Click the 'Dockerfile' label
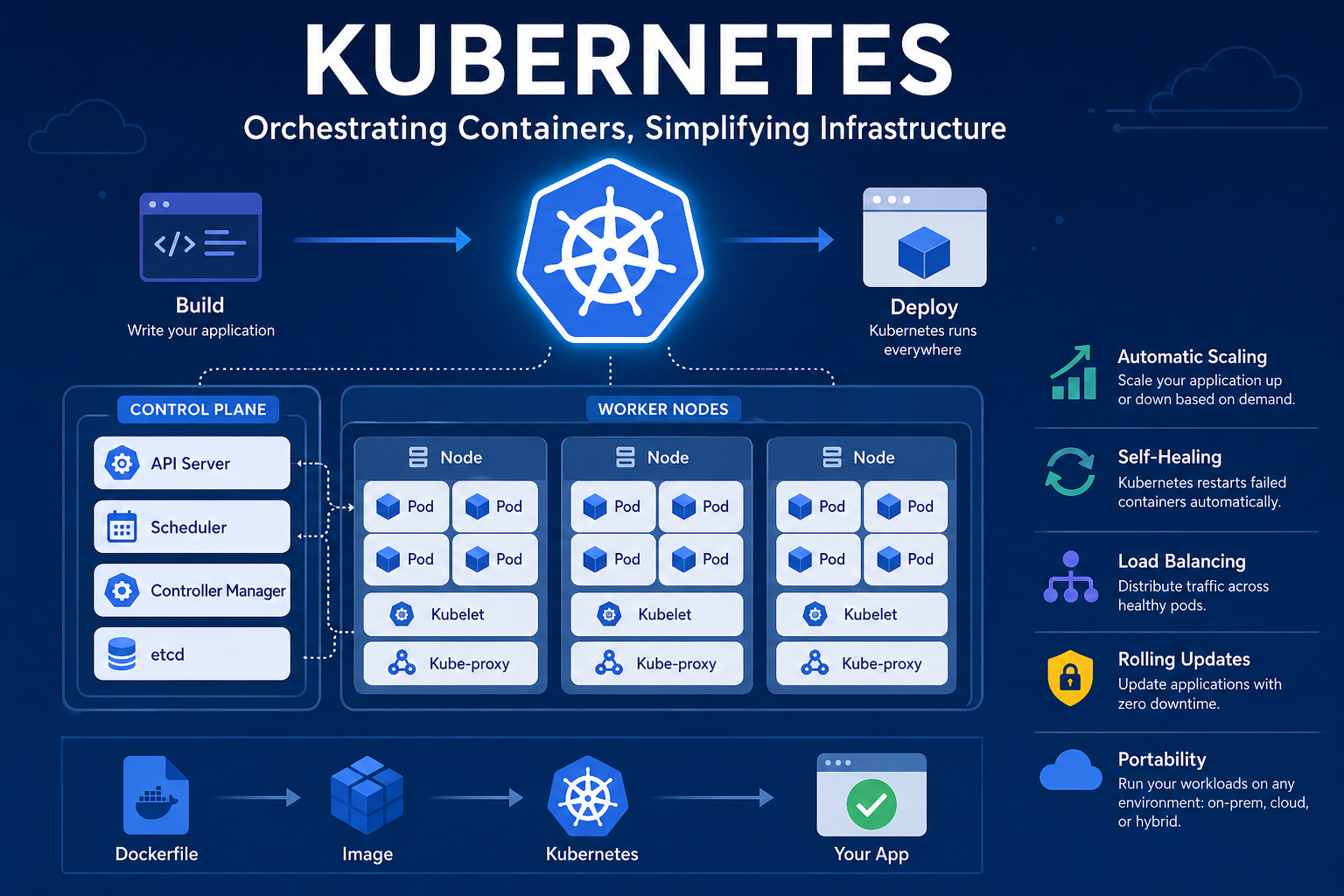 (x=157, y=854)
